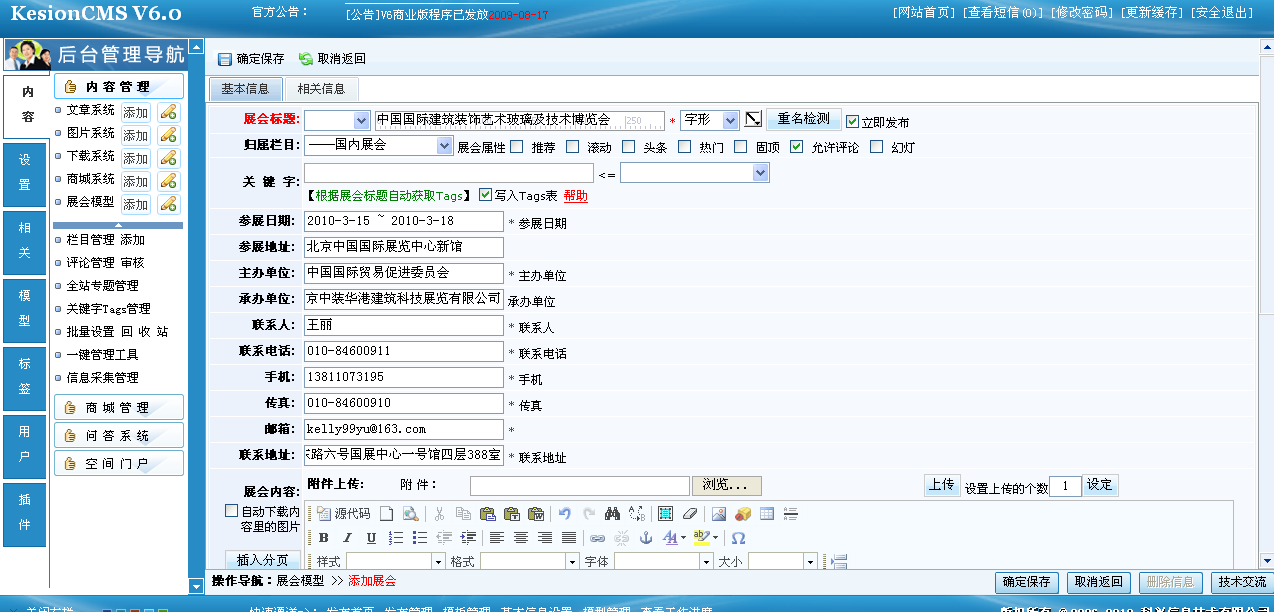Click the Insert Table icon
This screenshot has height=612, width=1274.
(767, 514)
